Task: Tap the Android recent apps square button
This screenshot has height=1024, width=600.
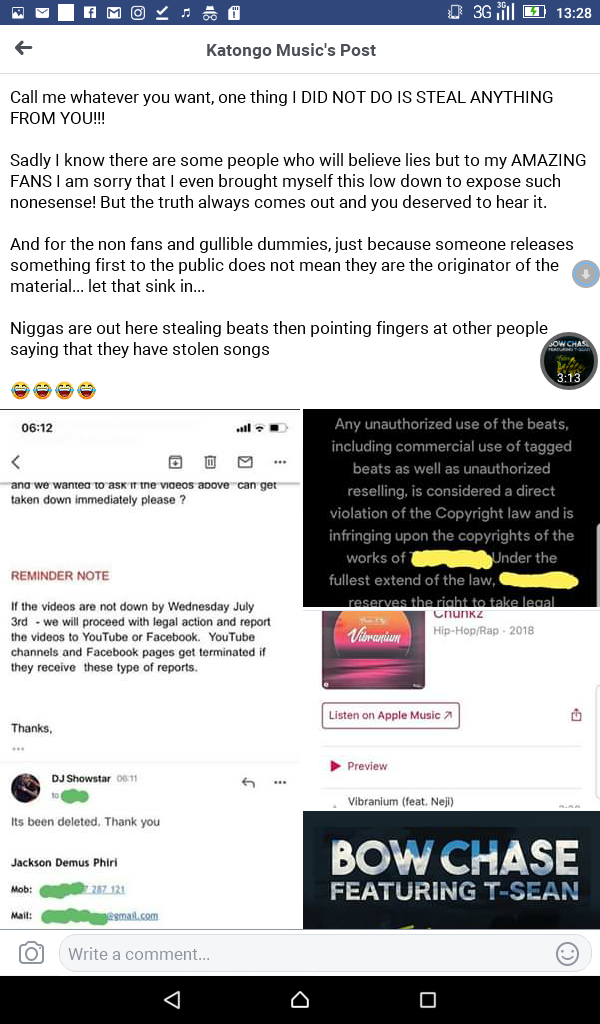Action: tap(428, 999)
